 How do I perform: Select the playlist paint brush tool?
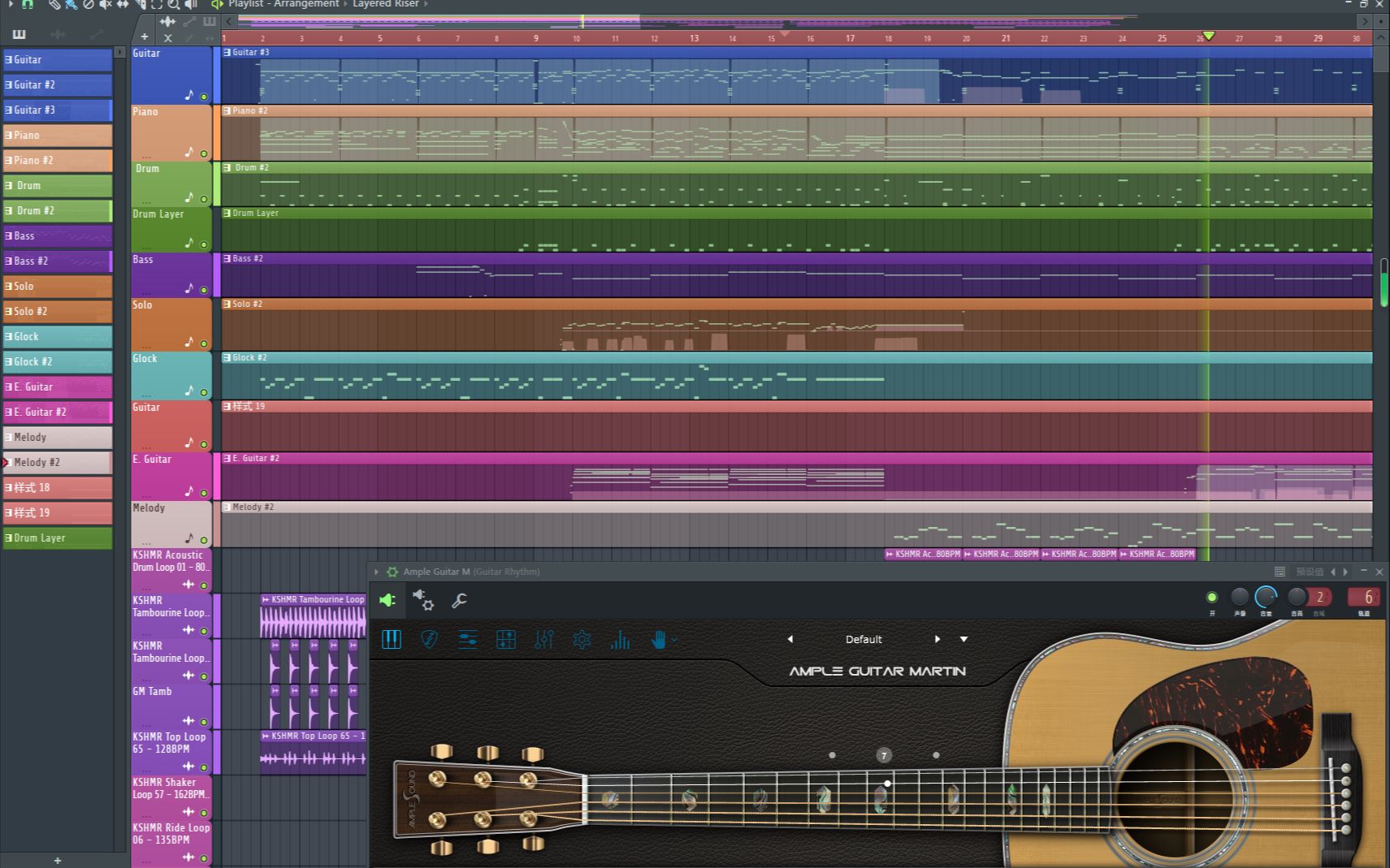point(71,4)
